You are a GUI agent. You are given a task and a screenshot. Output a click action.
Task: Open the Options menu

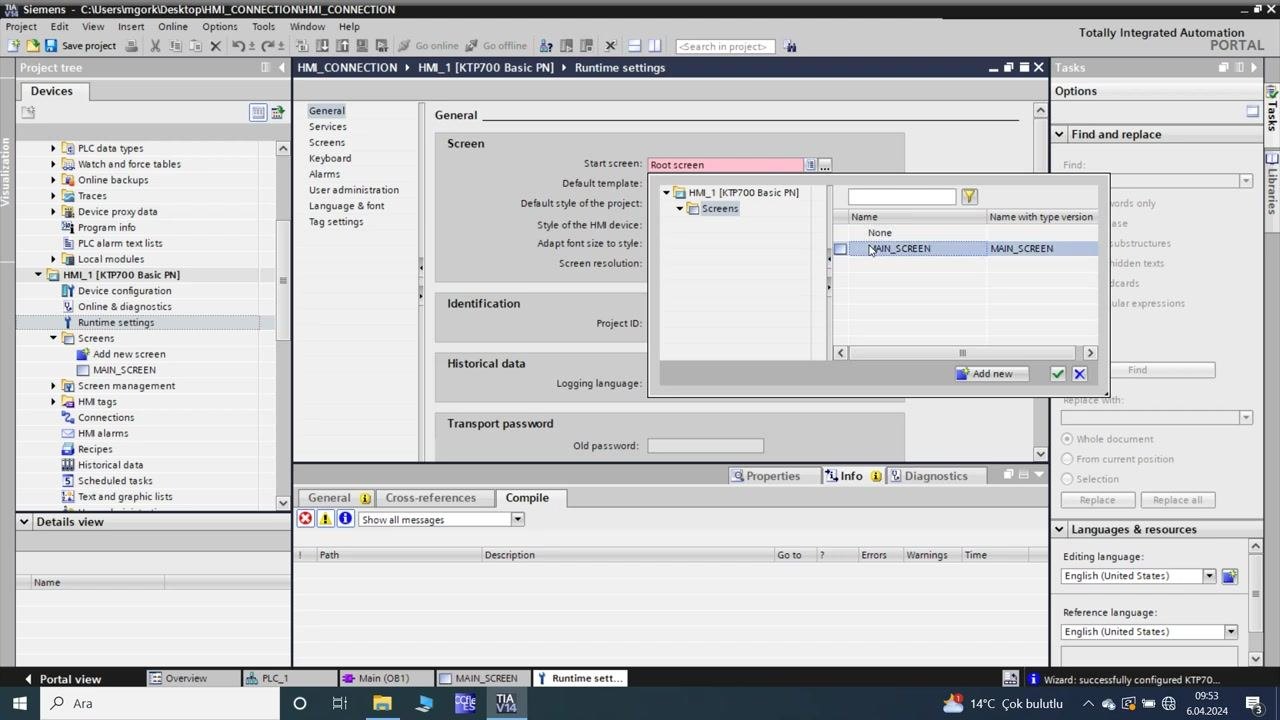(x=219, y=27)
